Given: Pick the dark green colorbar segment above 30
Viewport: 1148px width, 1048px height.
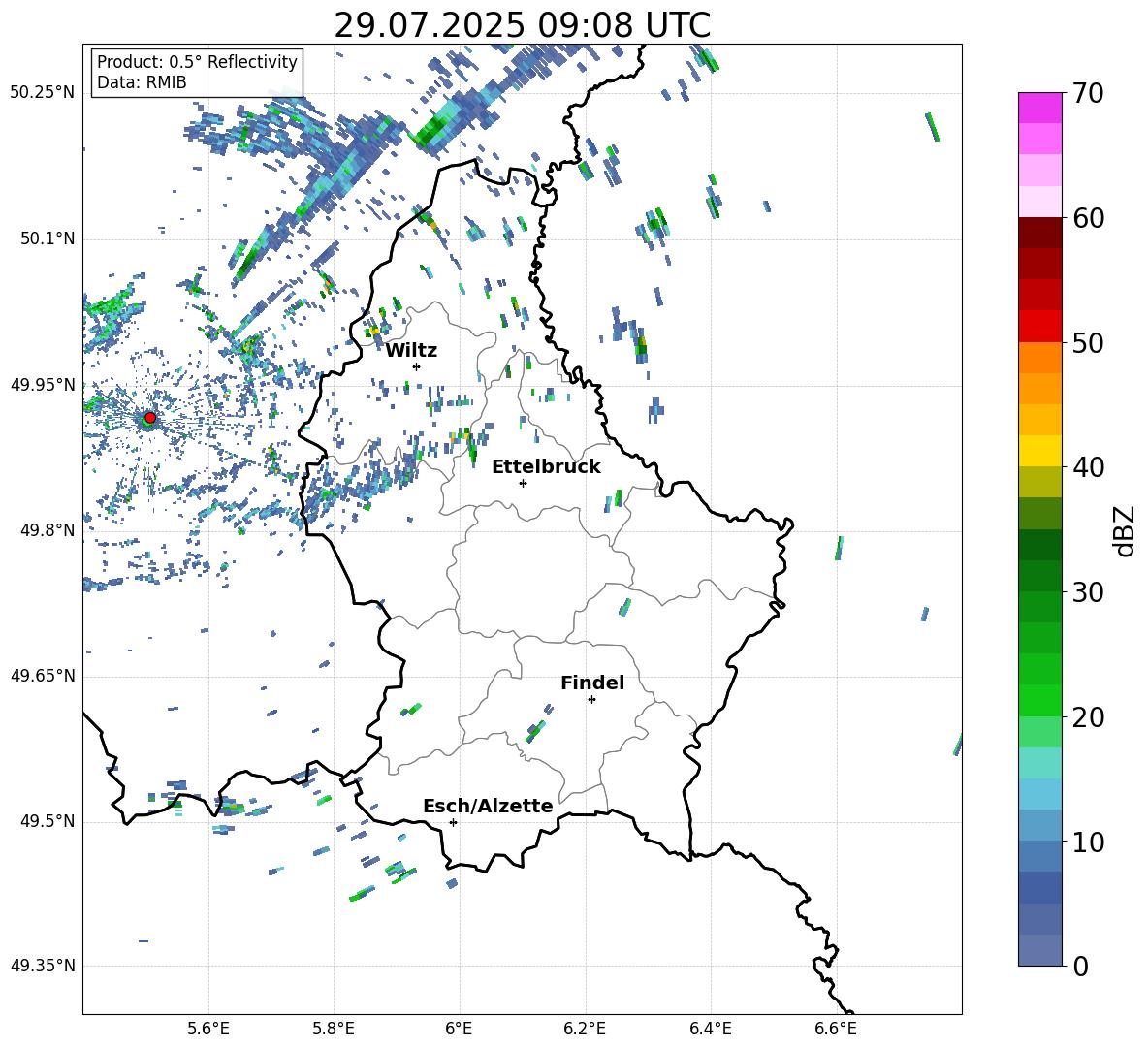Looking at the screenshot, I should pos(1039,545).
